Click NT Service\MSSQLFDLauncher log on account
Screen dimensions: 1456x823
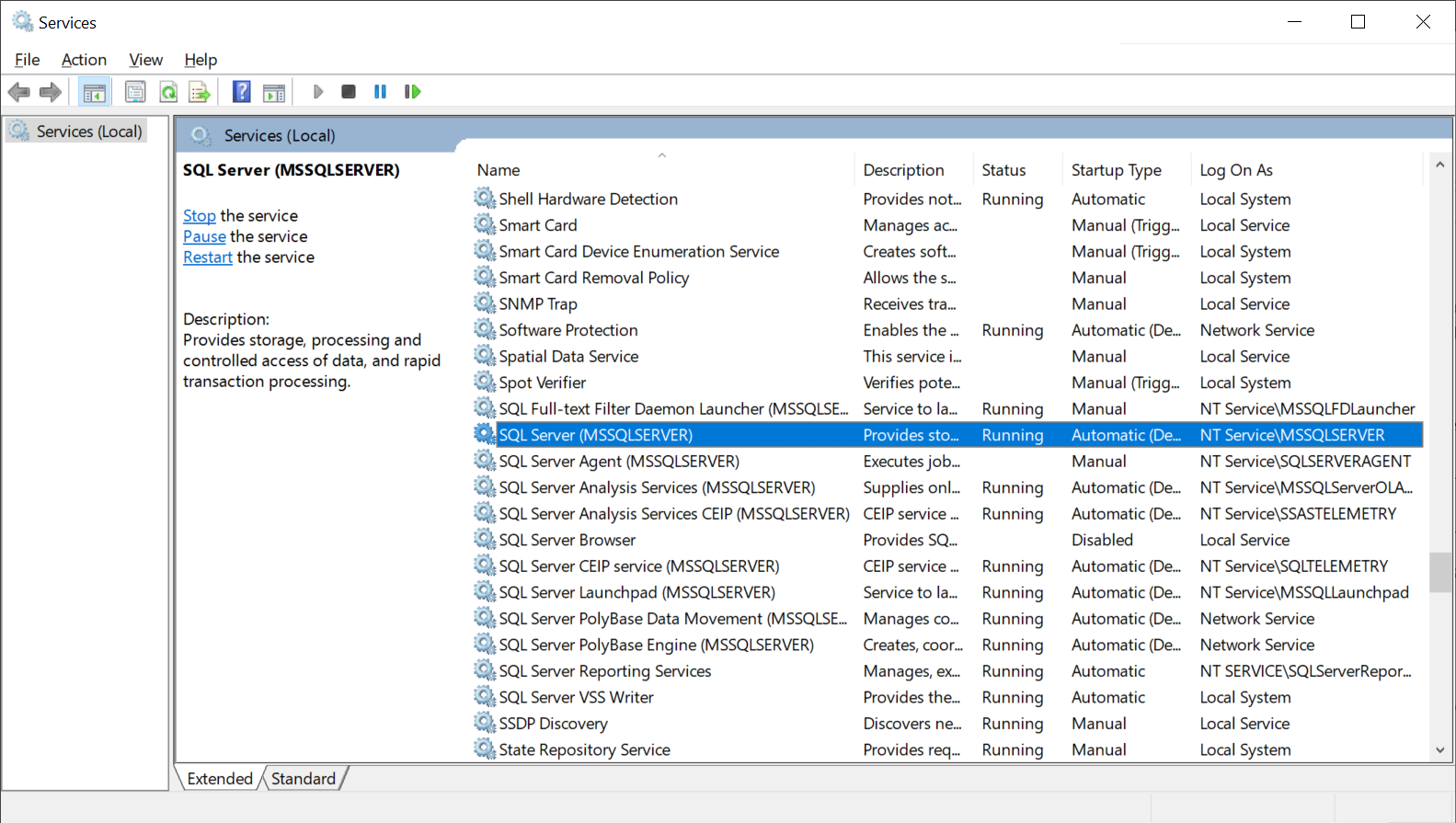1307,408
